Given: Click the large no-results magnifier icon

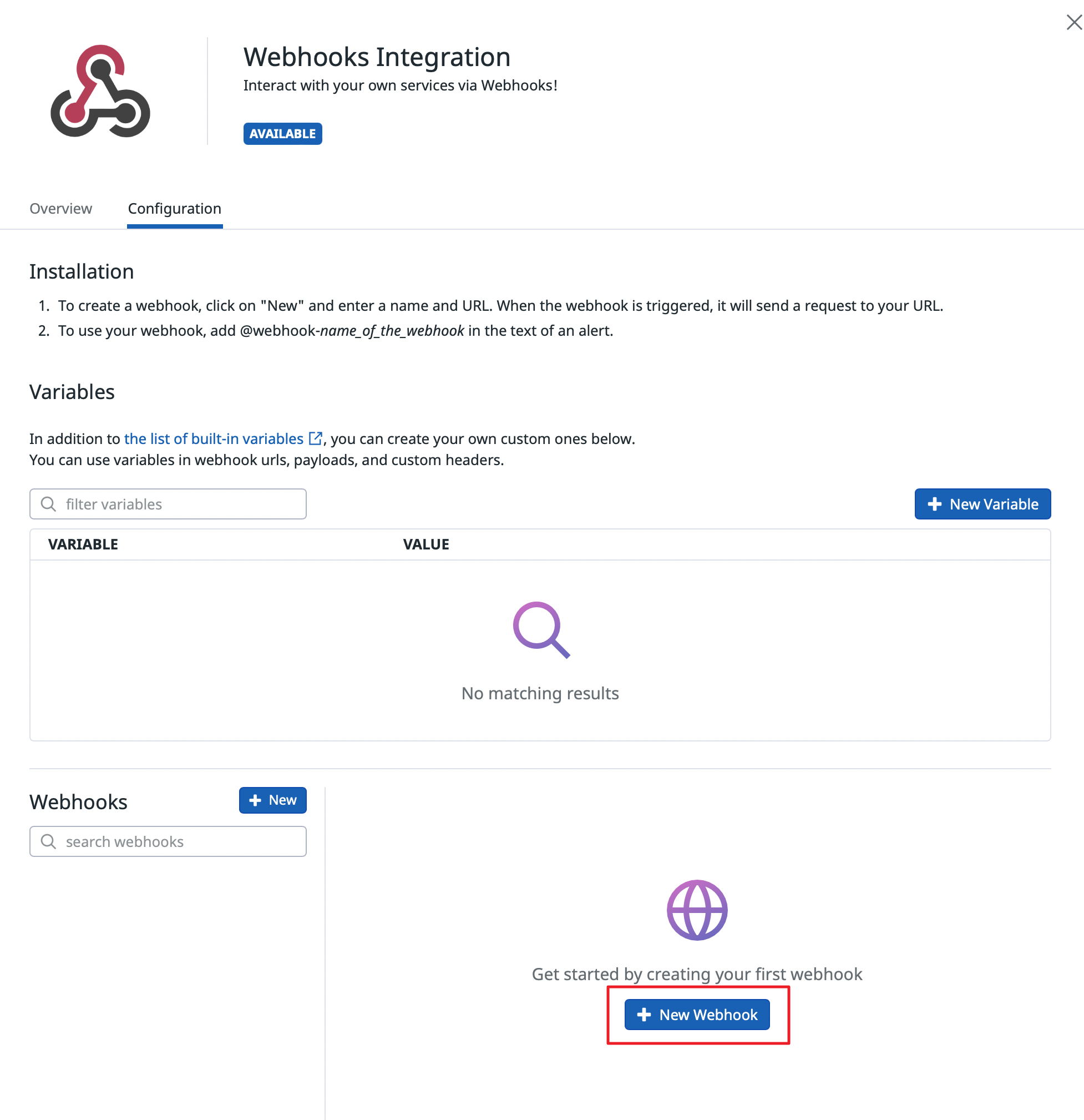Looking at the screenshot, I should point(541,630).
